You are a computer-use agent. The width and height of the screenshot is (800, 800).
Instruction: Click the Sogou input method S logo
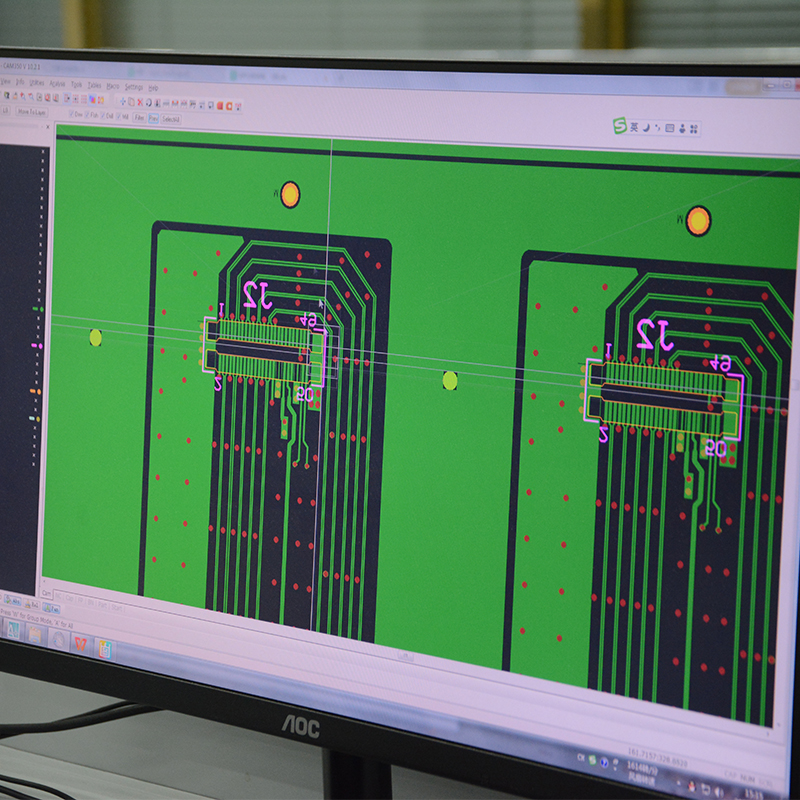(x=620, y=125)
